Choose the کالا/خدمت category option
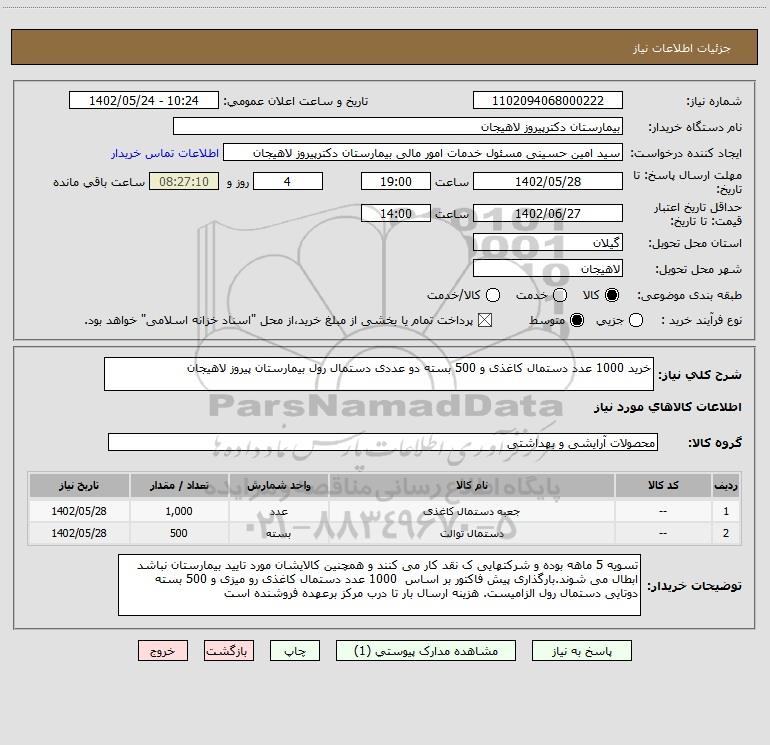This screenshot has height=745, width=770. (493, 295)
